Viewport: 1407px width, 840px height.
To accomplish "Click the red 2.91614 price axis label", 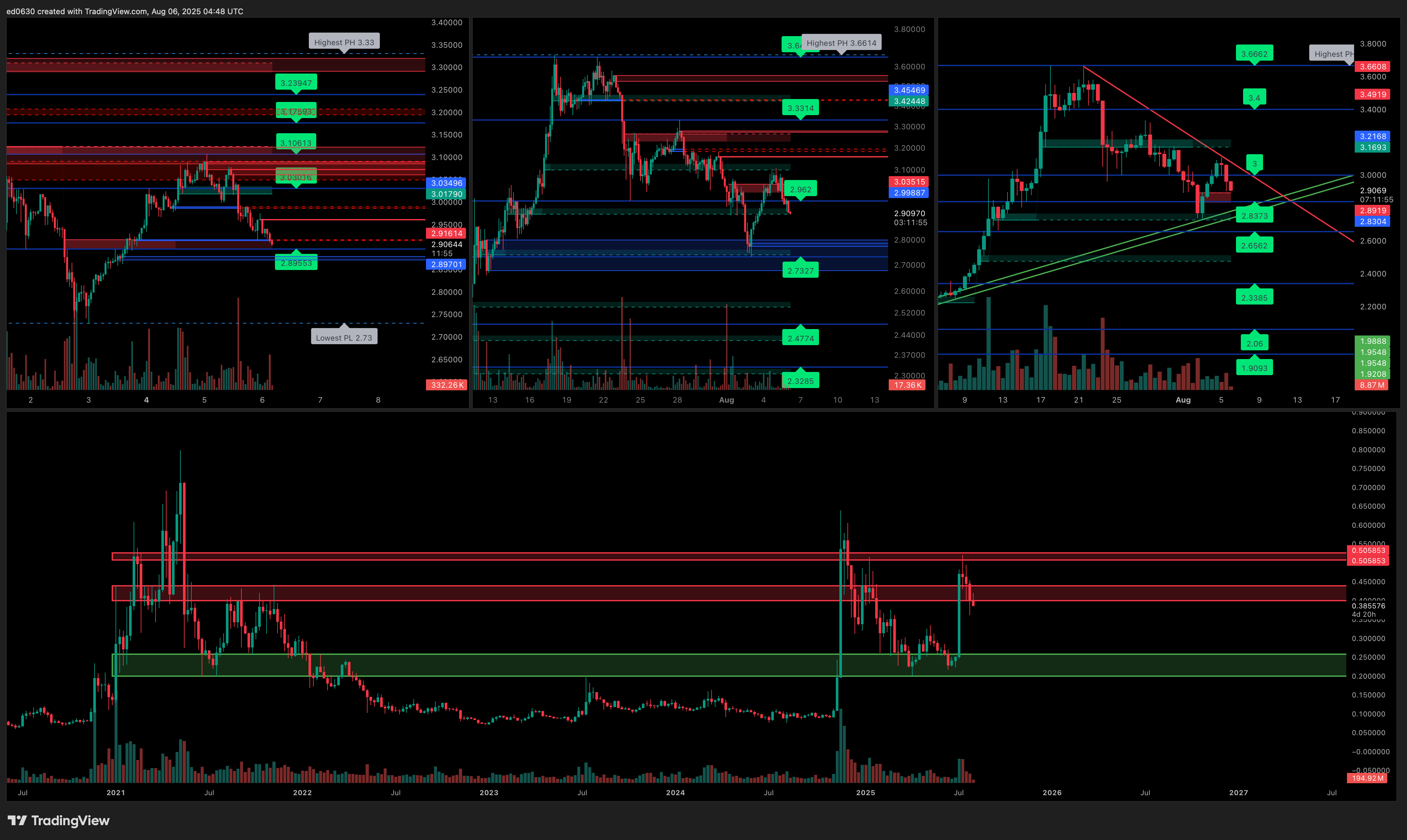I will point(446,233).
